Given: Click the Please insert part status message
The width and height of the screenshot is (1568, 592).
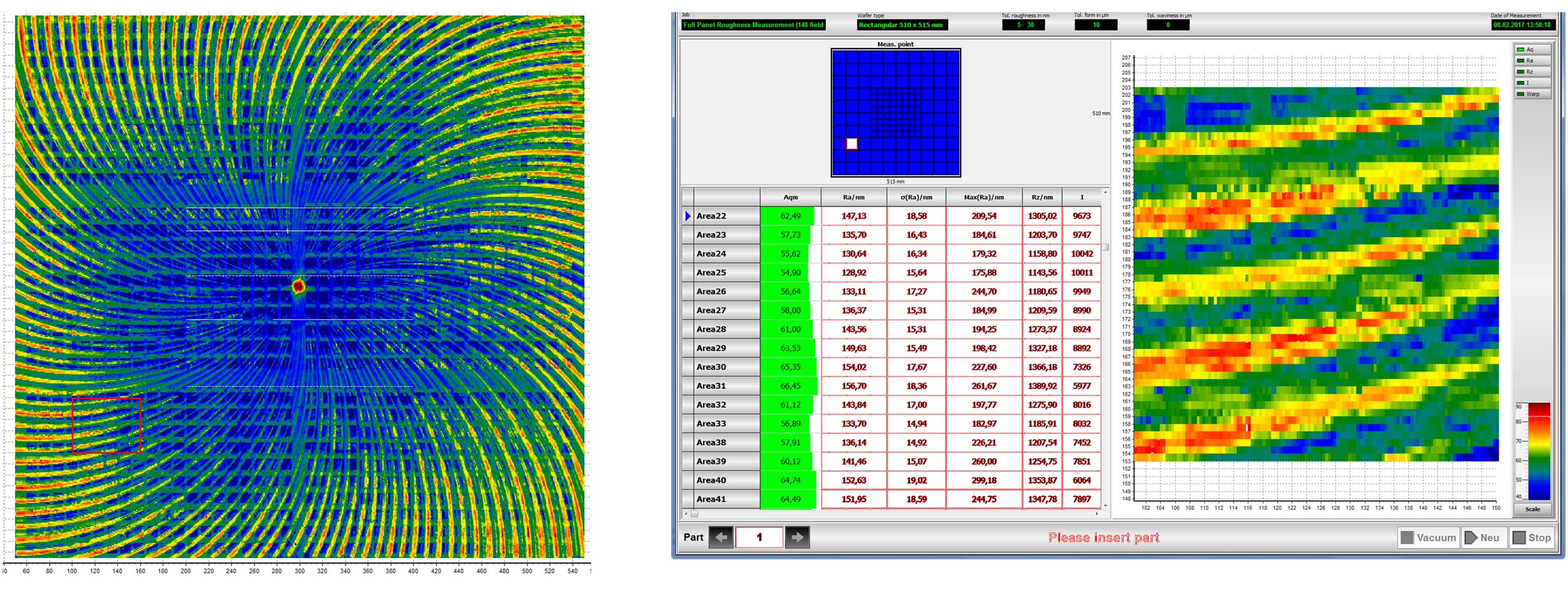Looking at the screenshot, I should [x=1103, y=537].
